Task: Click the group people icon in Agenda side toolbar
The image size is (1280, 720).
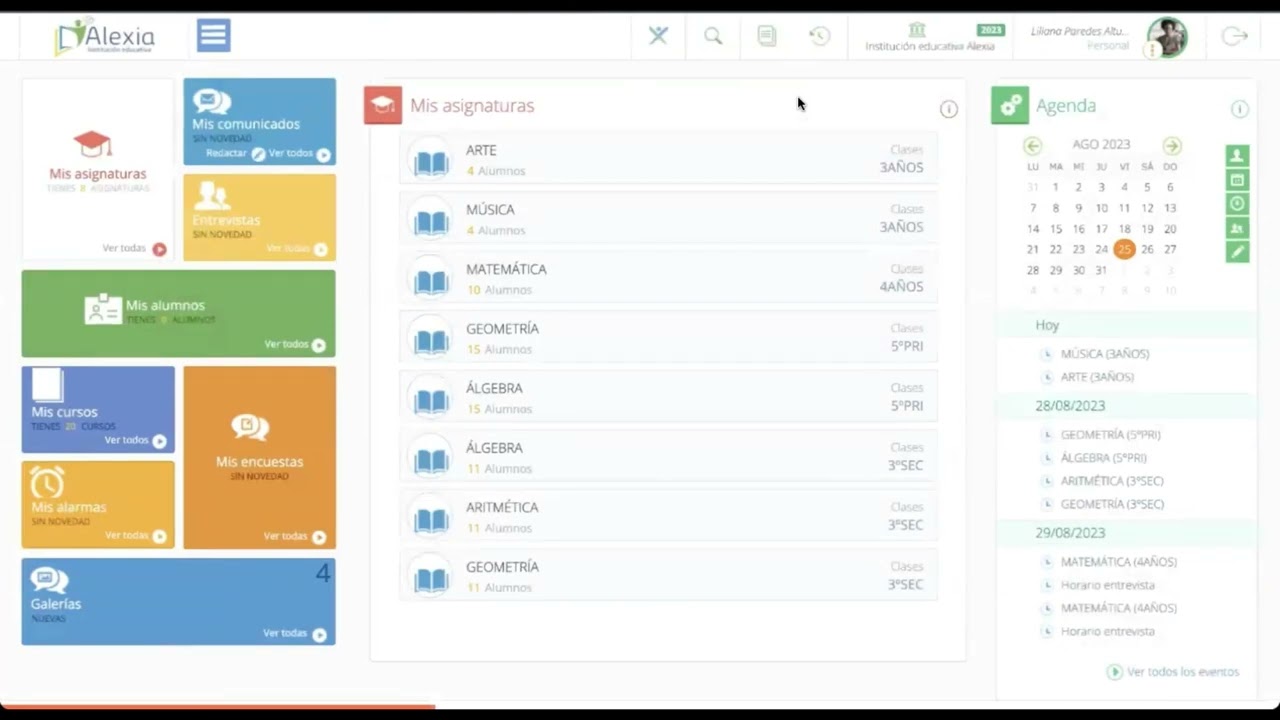Action: [1237, 228]
